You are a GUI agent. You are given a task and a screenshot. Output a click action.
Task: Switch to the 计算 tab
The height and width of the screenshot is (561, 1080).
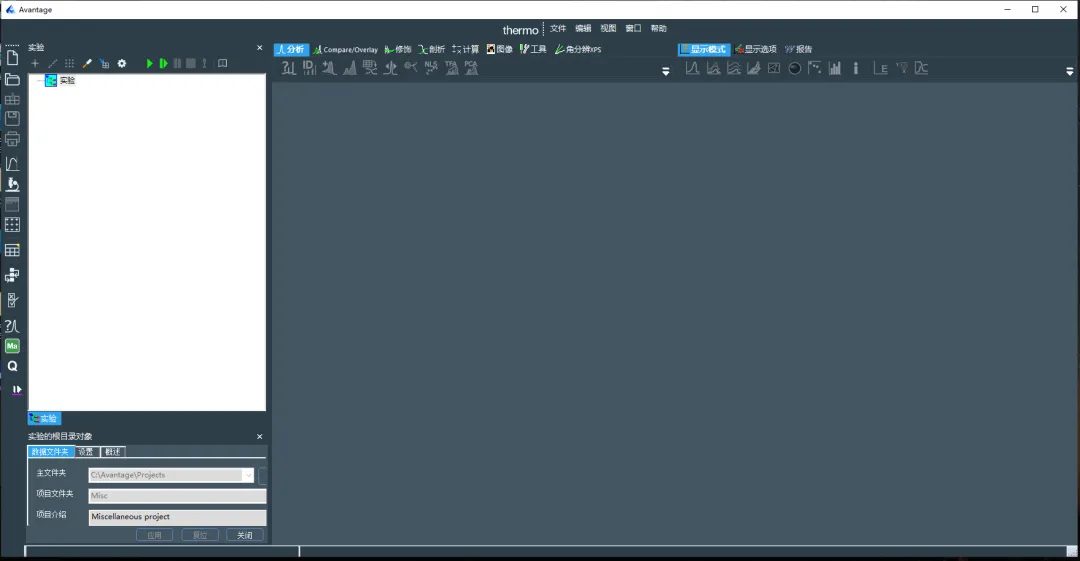point(466,50)
